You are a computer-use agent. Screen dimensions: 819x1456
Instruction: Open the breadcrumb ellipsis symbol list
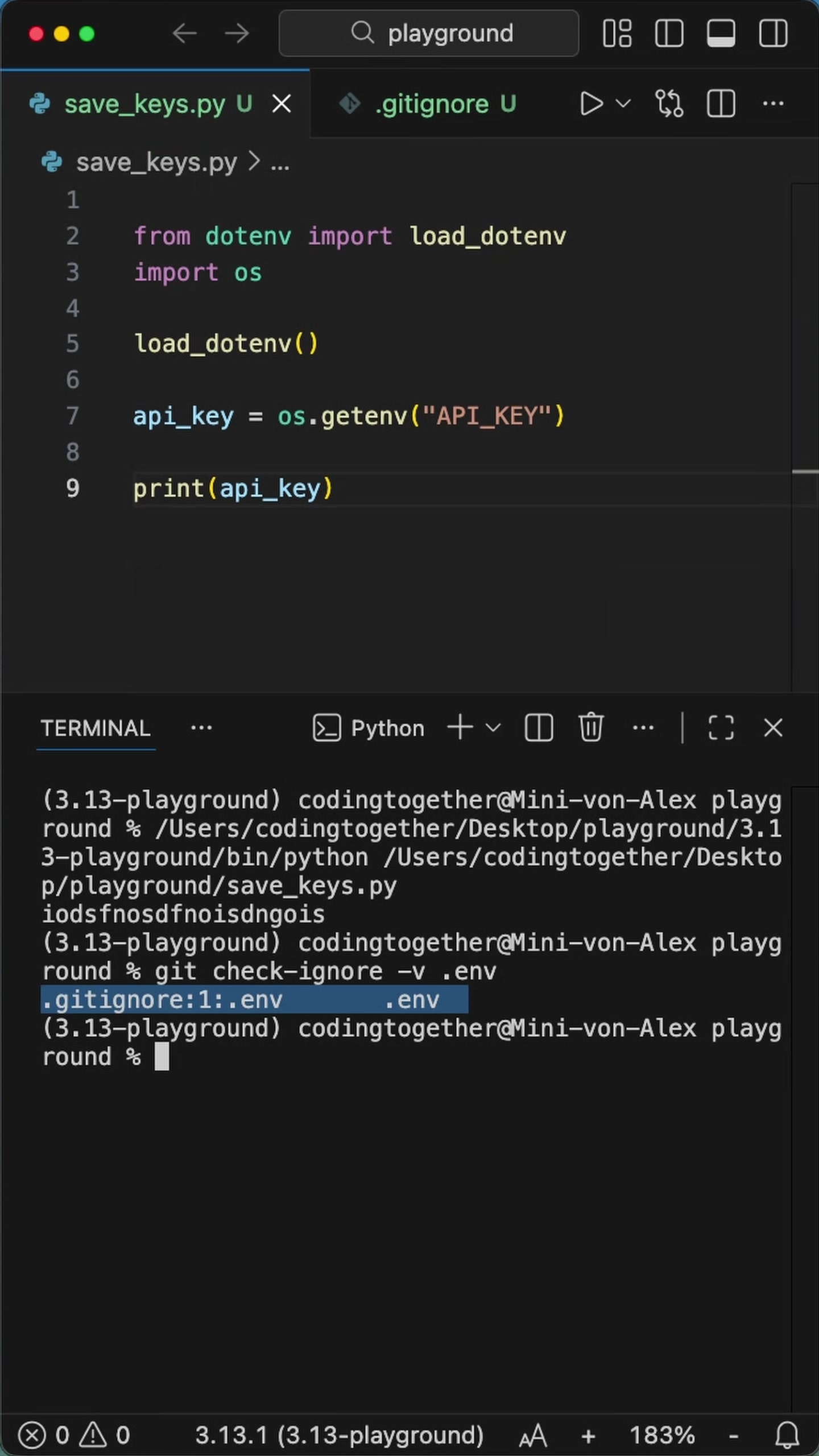pos(280,165)
